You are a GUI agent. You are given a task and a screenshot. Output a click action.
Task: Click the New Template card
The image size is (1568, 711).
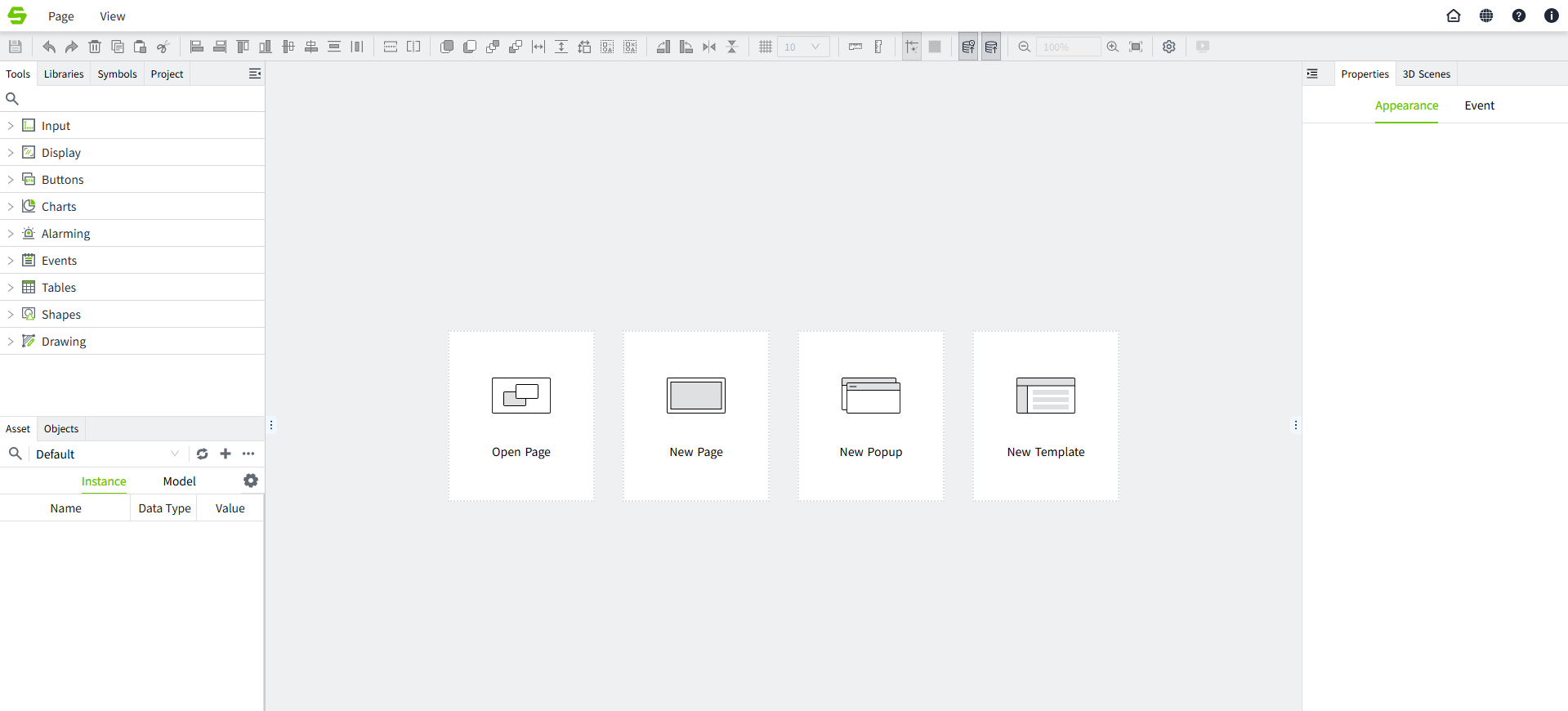tap(1045, 415)
